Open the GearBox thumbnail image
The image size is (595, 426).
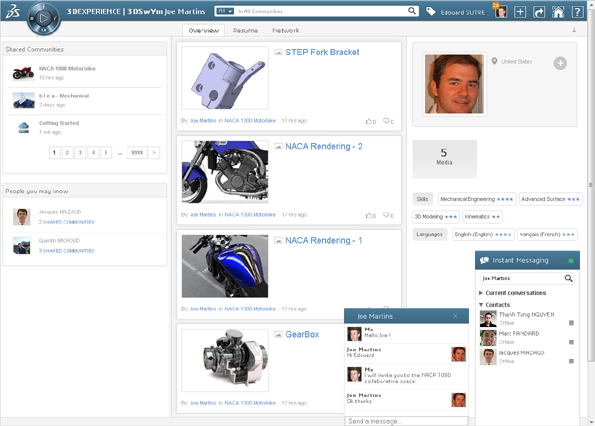pyautogui.click(x=225, y=360)
